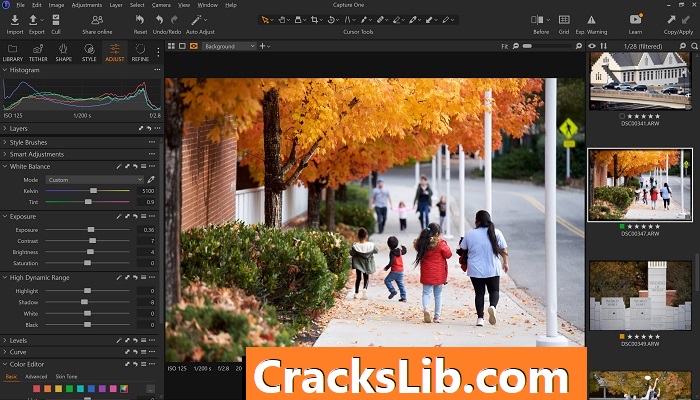Image resolution: width=700 pixels, height=400 pixels.
Task: Click the Exposure value field showing 0.36
Action: (x=146, y=230)
